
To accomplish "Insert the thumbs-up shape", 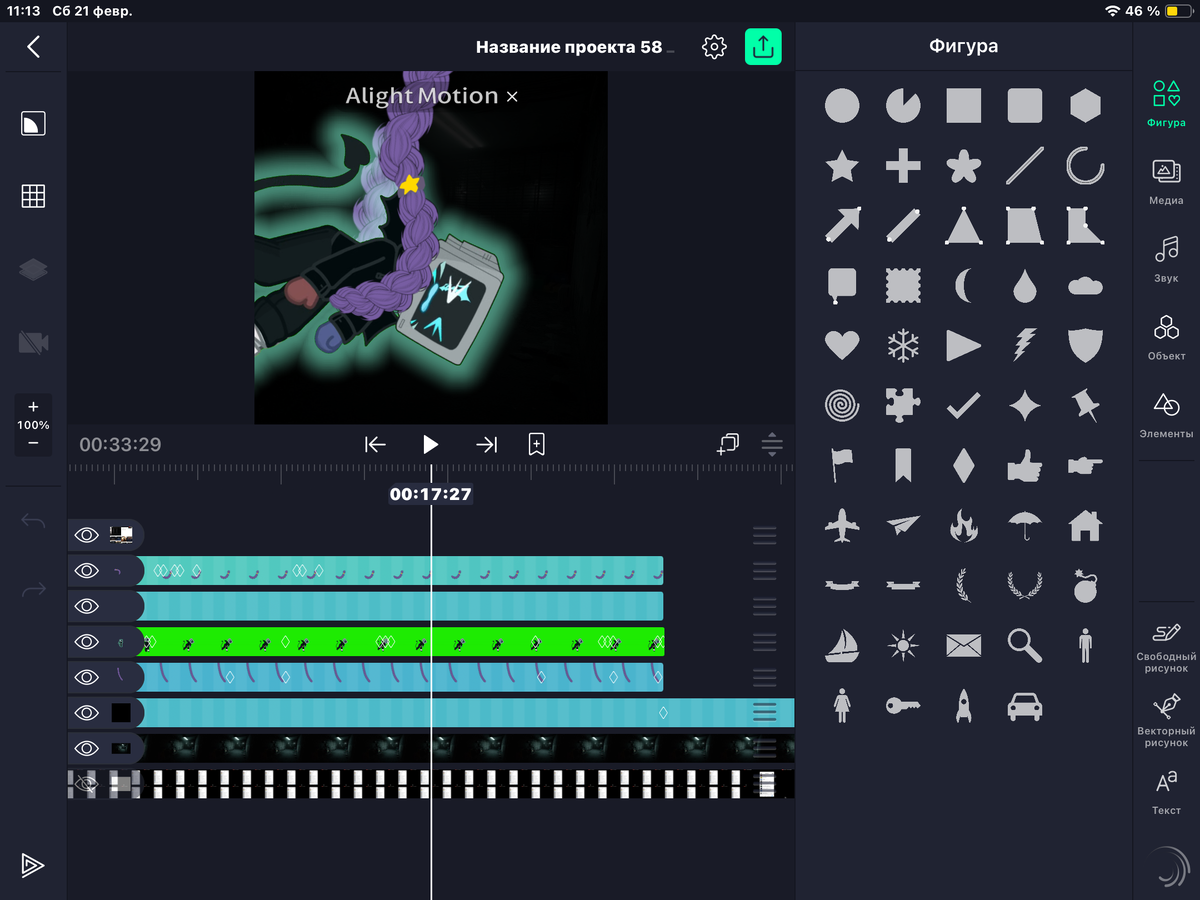I will (x=1024, y=465).
